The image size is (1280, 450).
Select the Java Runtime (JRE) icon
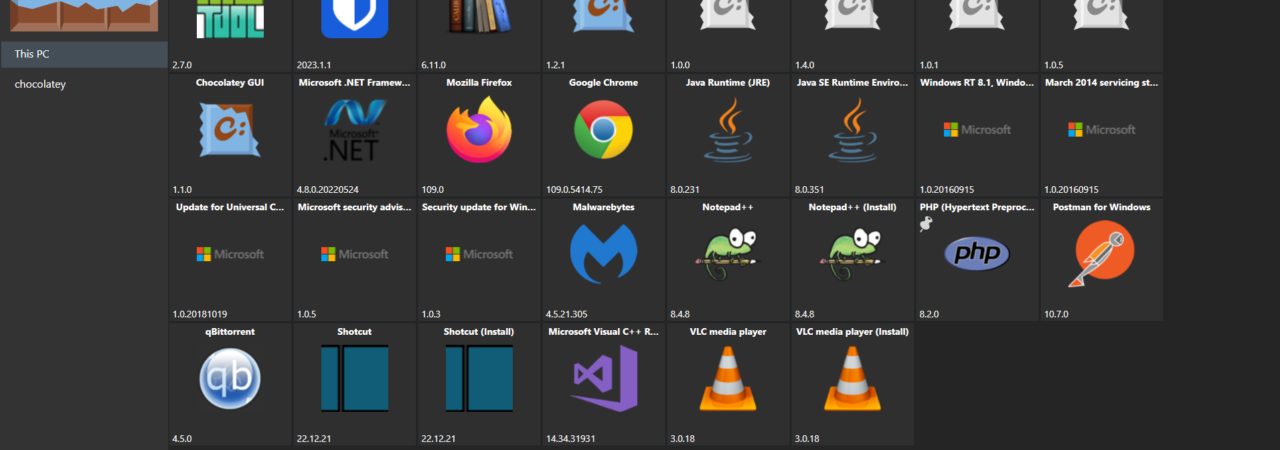(727, 130)
